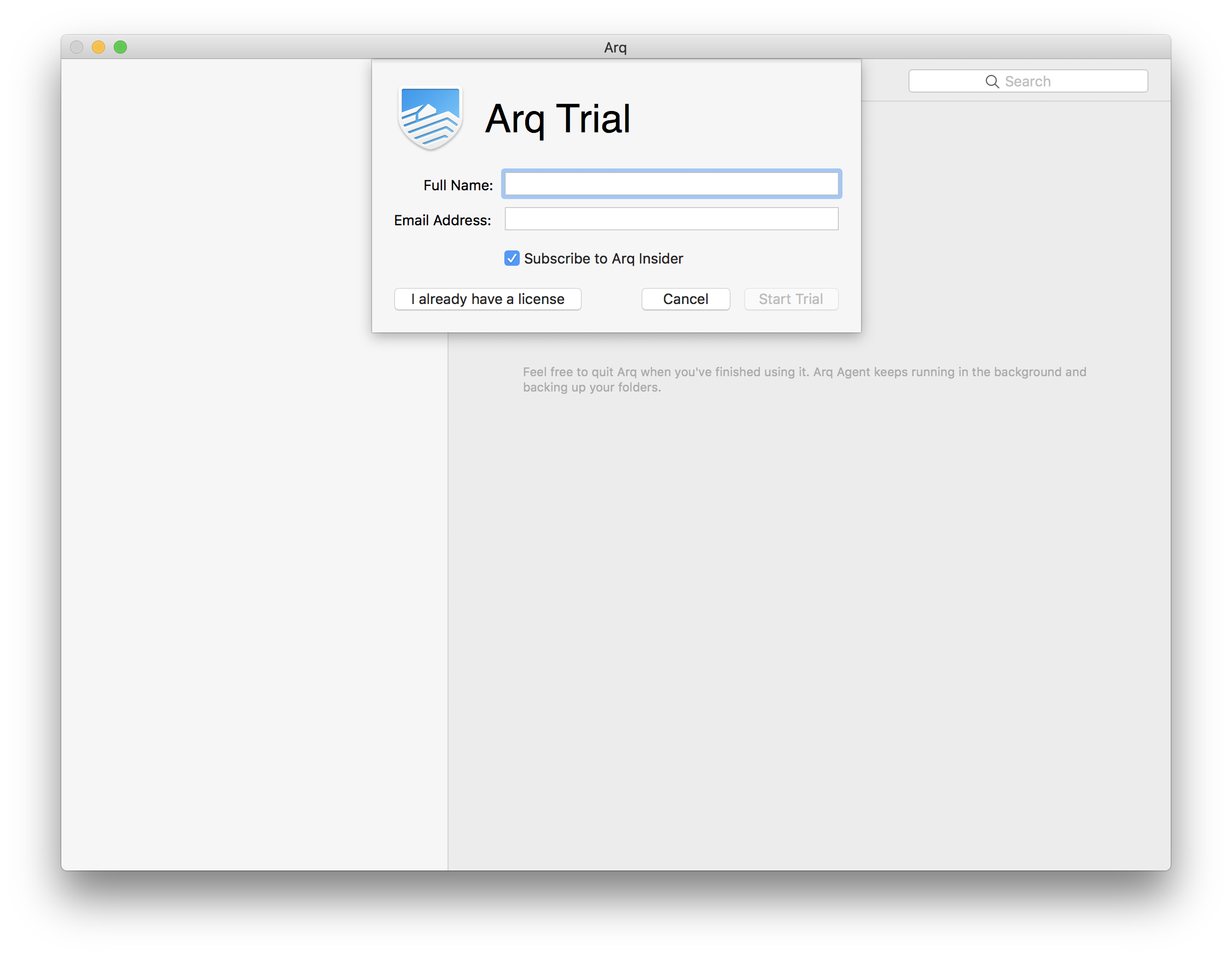1232x958 pixels.
Task: Choose 'I already have a license'
Action: point(487,299)
